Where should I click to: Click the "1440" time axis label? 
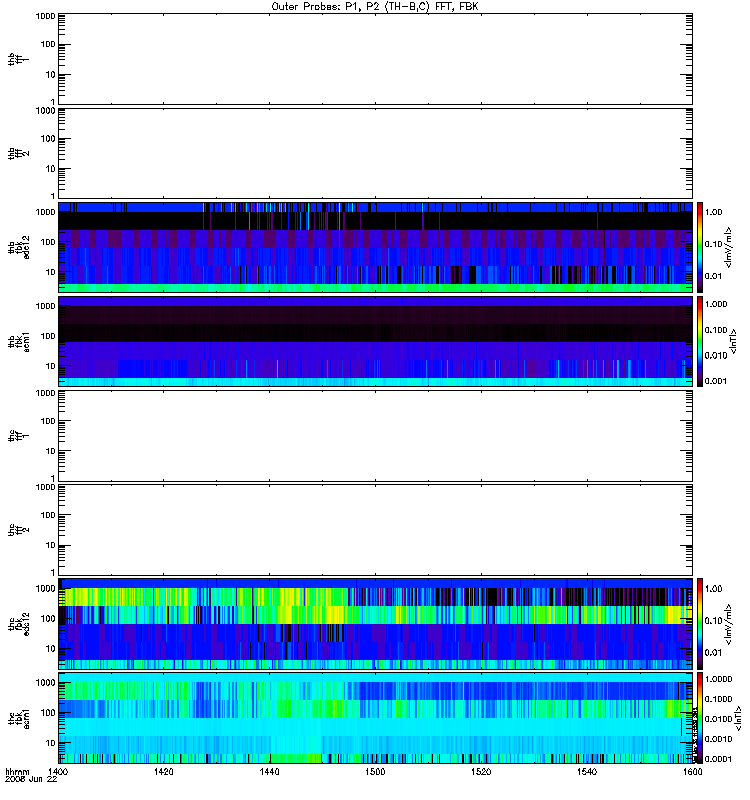[269, 771]
